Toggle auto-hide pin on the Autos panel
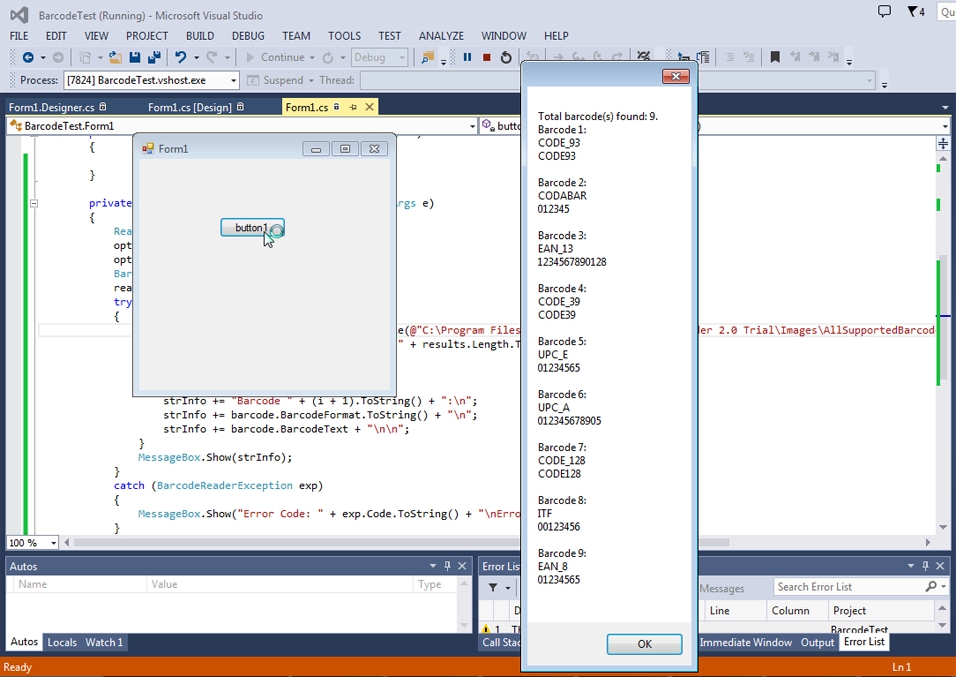 pos(448,566)
